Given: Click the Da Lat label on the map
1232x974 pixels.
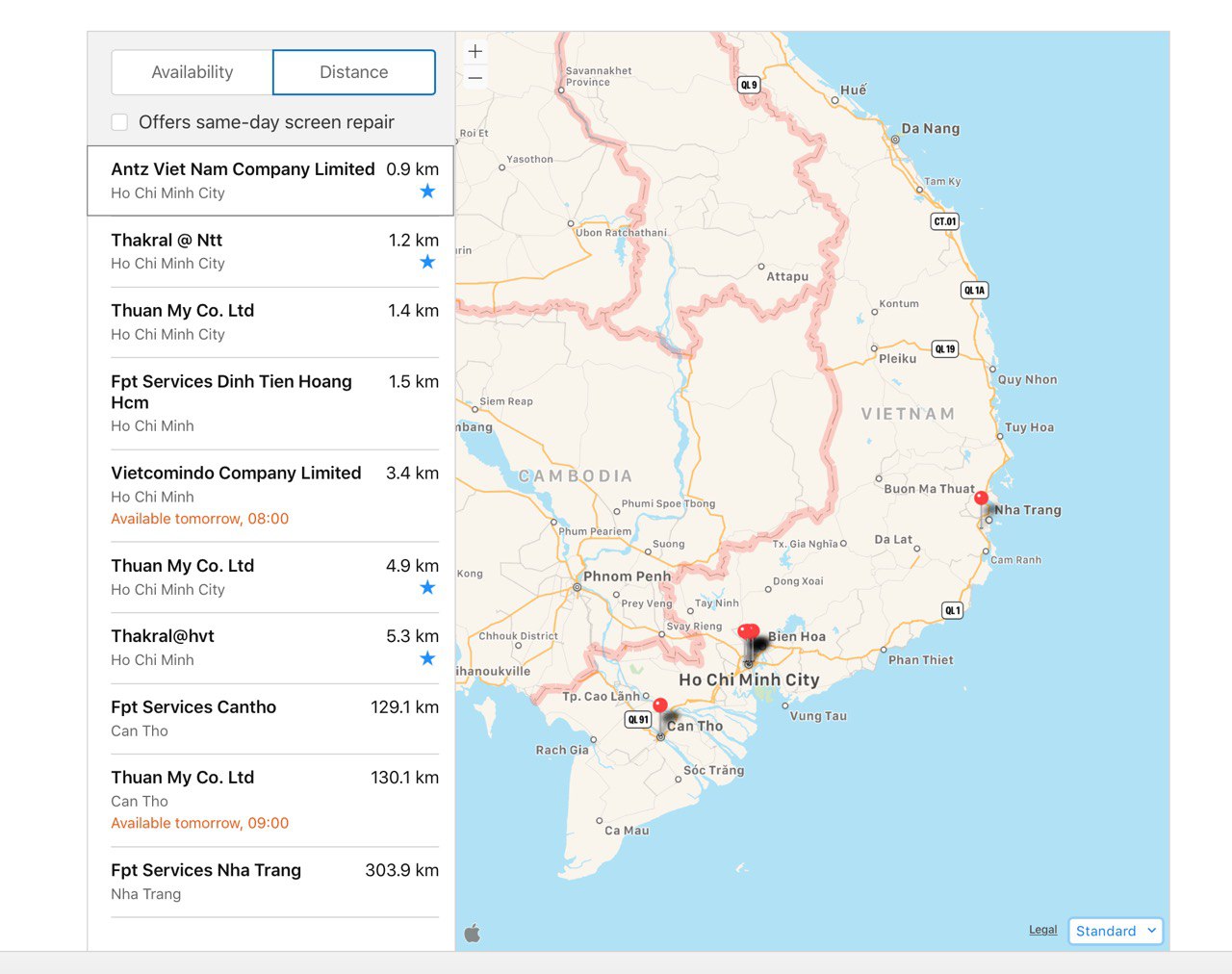Looking at the screenshot, I should (x=893, y=540).
